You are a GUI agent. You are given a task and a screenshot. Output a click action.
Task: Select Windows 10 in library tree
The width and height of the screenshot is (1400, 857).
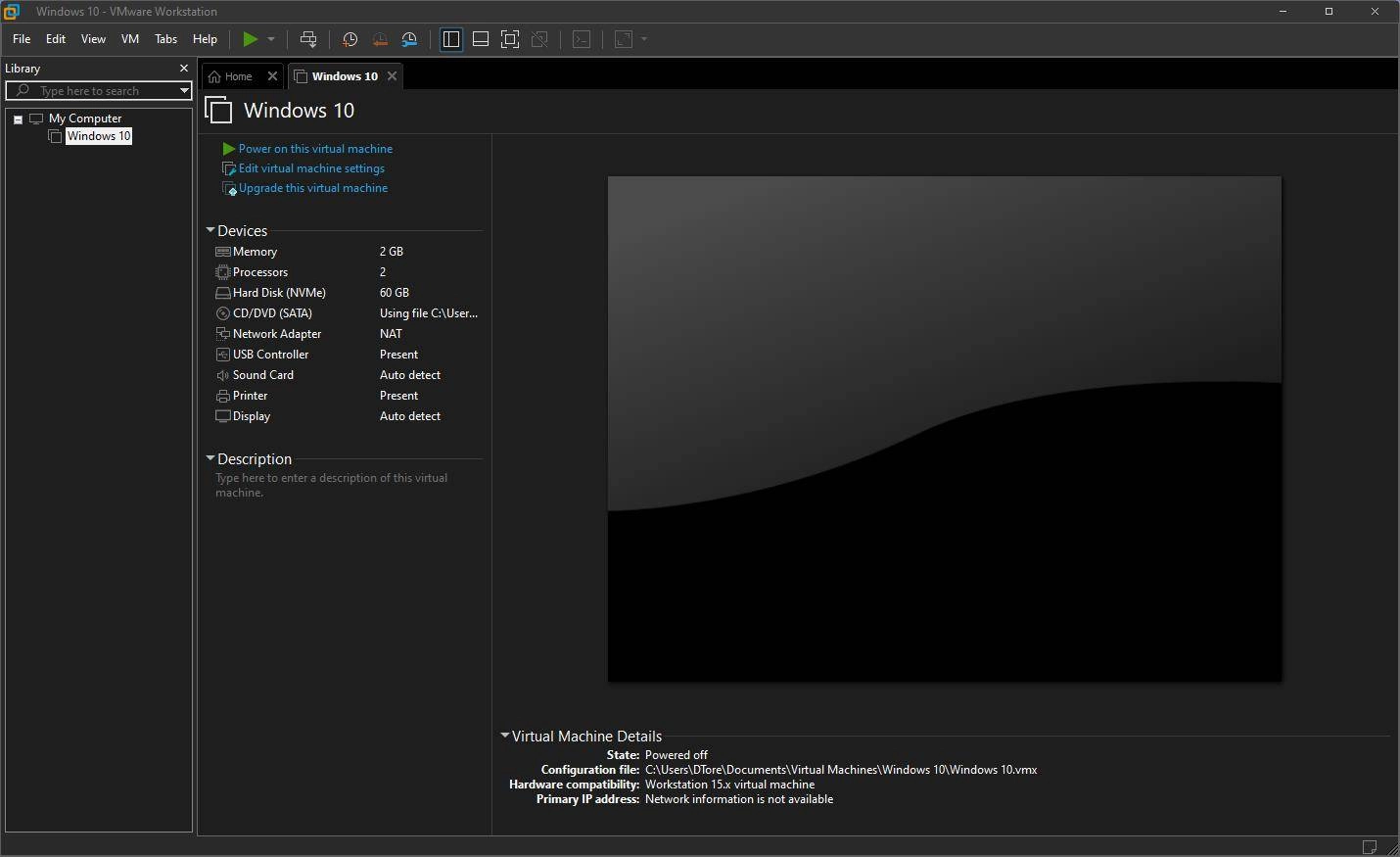point(99,136)
